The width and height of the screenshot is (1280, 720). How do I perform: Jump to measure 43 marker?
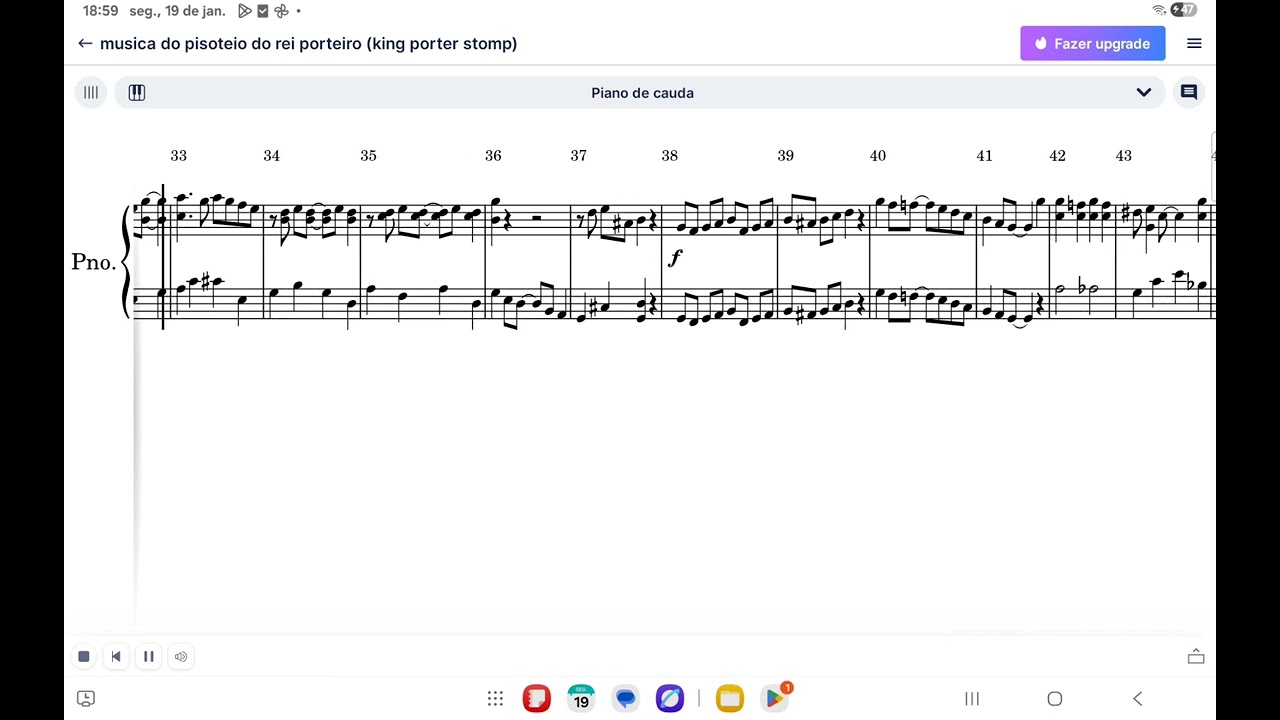click(x=1124, y=156)
